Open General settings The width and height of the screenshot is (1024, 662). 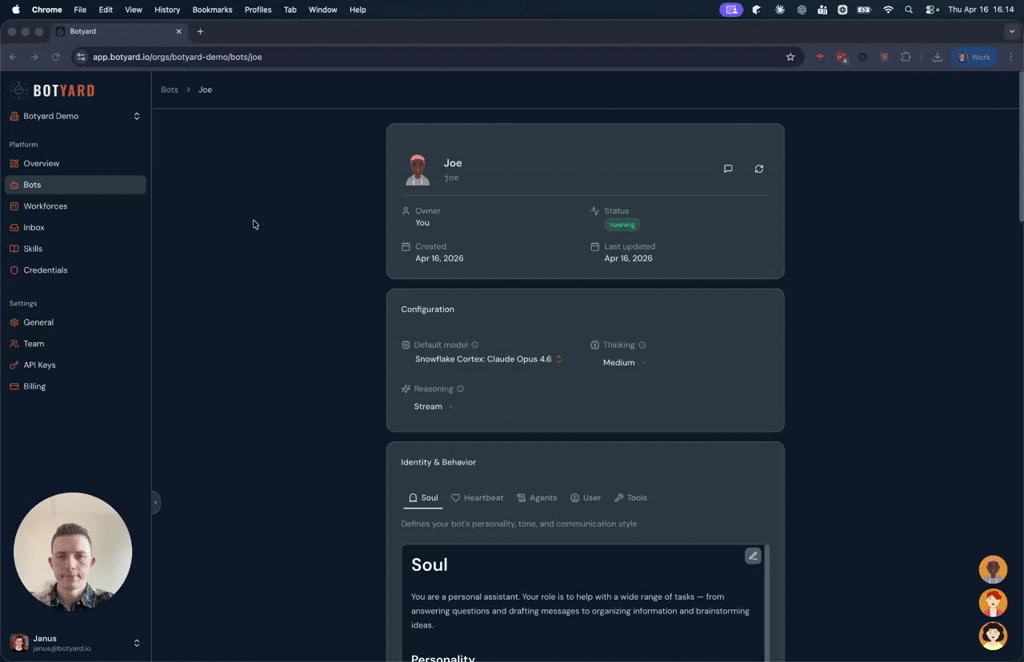coord(75,323)
